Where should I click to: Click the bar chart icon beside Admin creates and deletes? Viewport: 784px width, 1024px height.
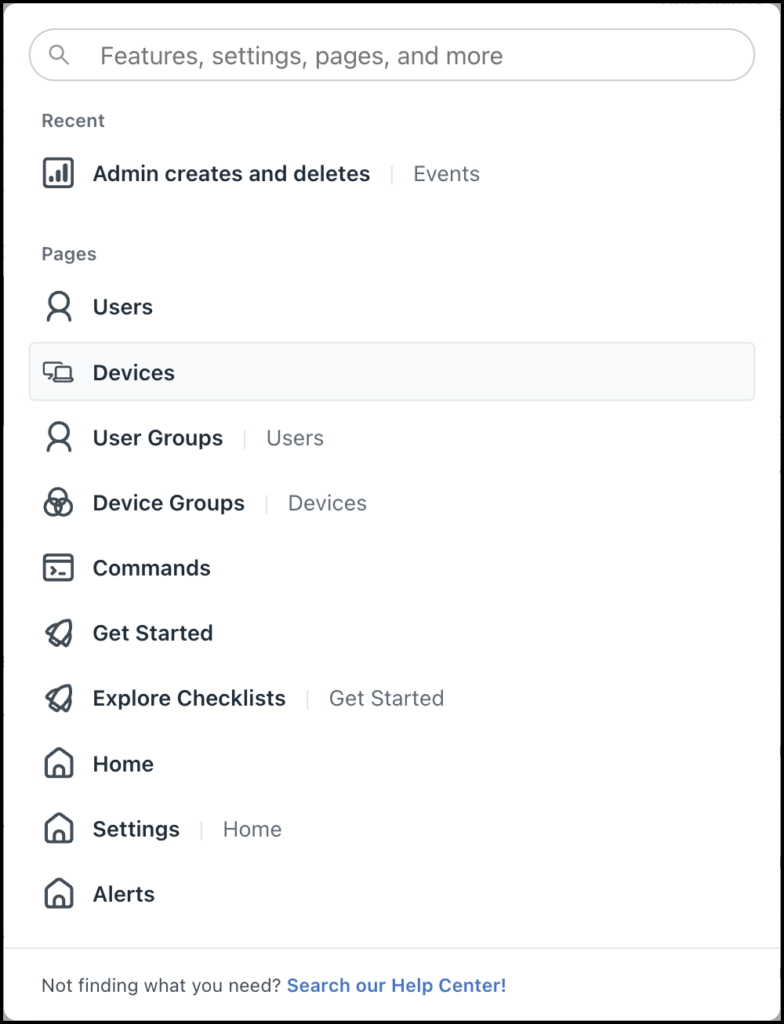pyautogui.click(x=58, y=172)
